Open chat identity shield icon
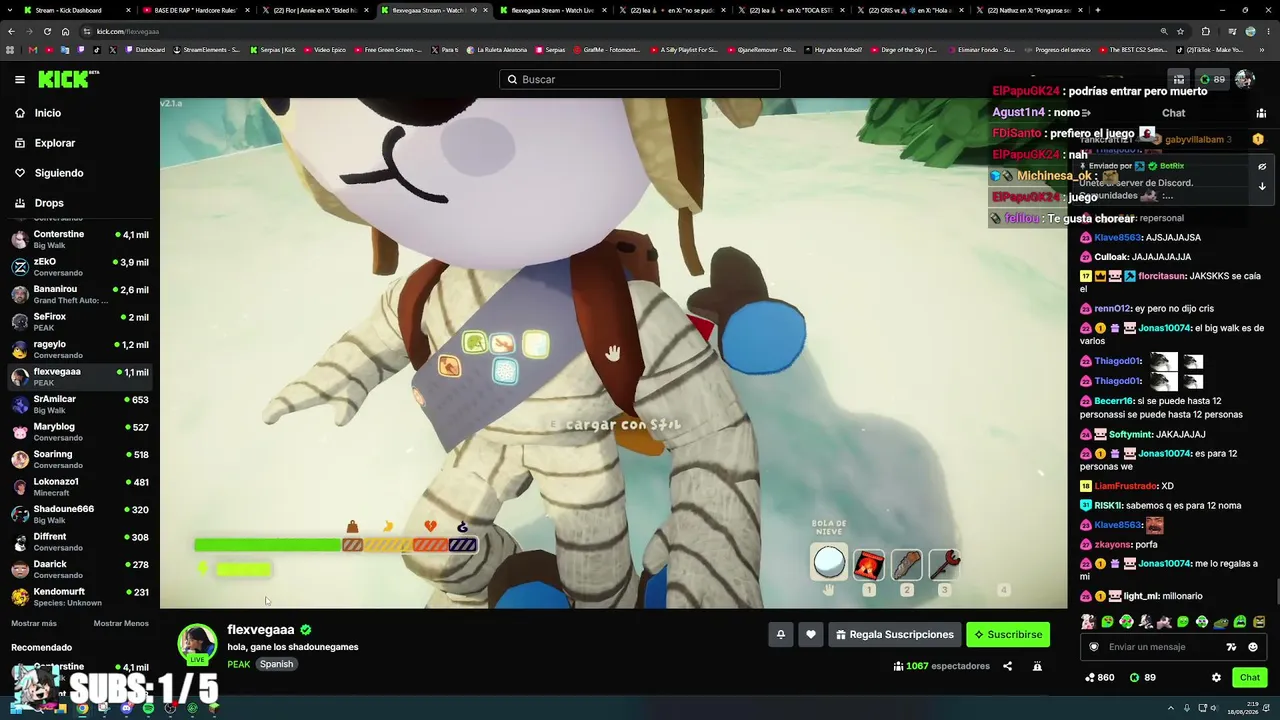 pyautogui.click(x=1094, y=647)
